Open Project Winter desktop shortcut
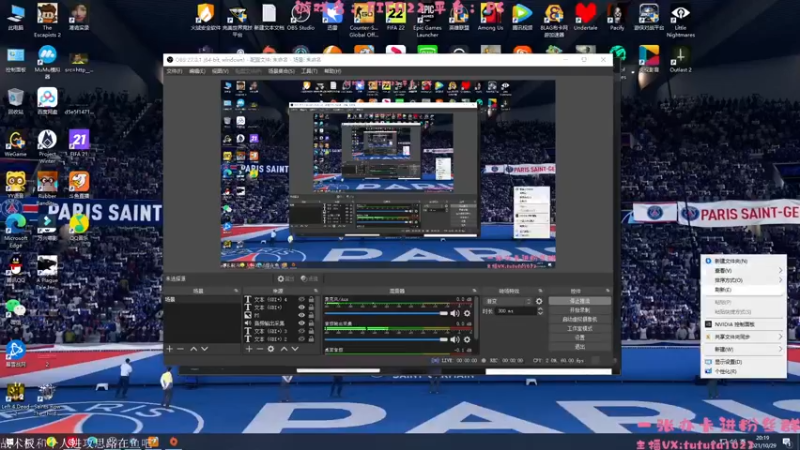The image size is (800, 450). point(47,146)
